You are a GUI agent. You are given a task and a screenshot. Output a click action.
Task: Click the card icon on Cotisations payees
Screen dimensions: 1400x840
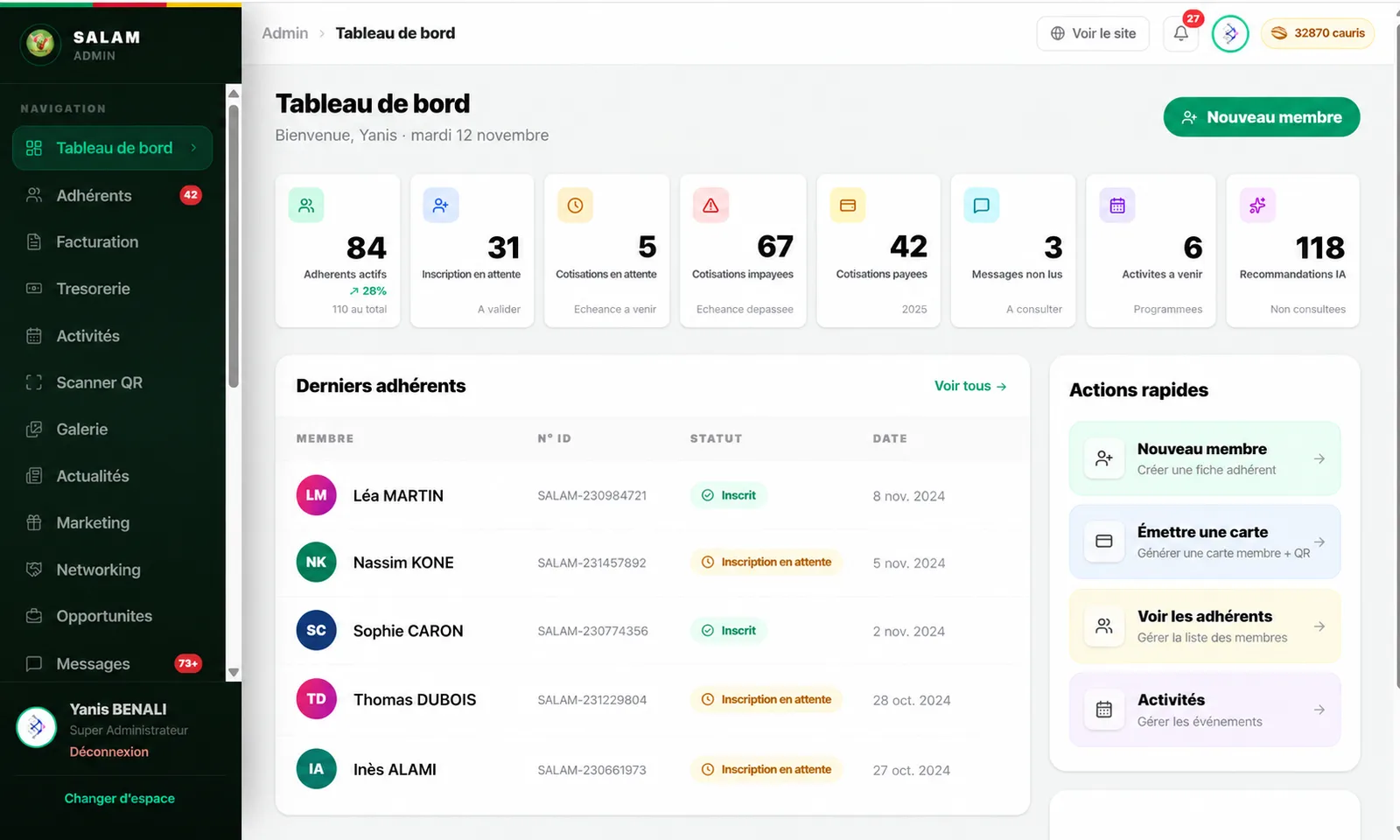point(847,206)
